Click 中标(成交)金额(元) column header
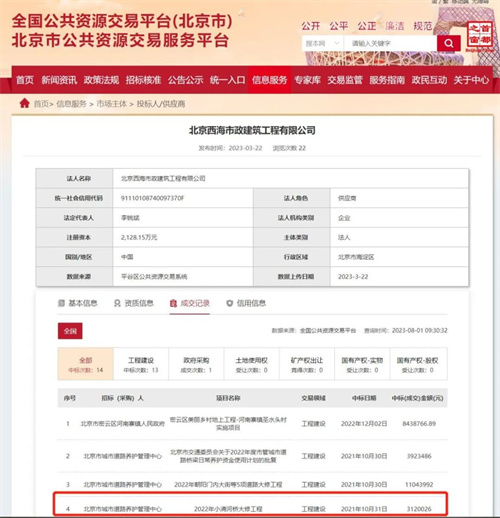 (418, 398)
